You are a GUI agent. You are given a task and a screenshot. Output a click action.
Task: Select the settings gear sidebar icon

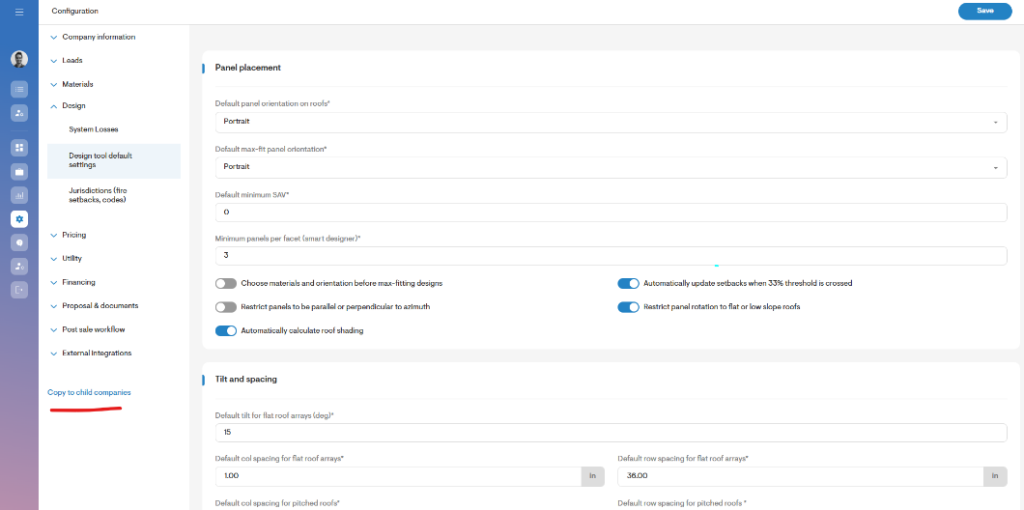19,218
